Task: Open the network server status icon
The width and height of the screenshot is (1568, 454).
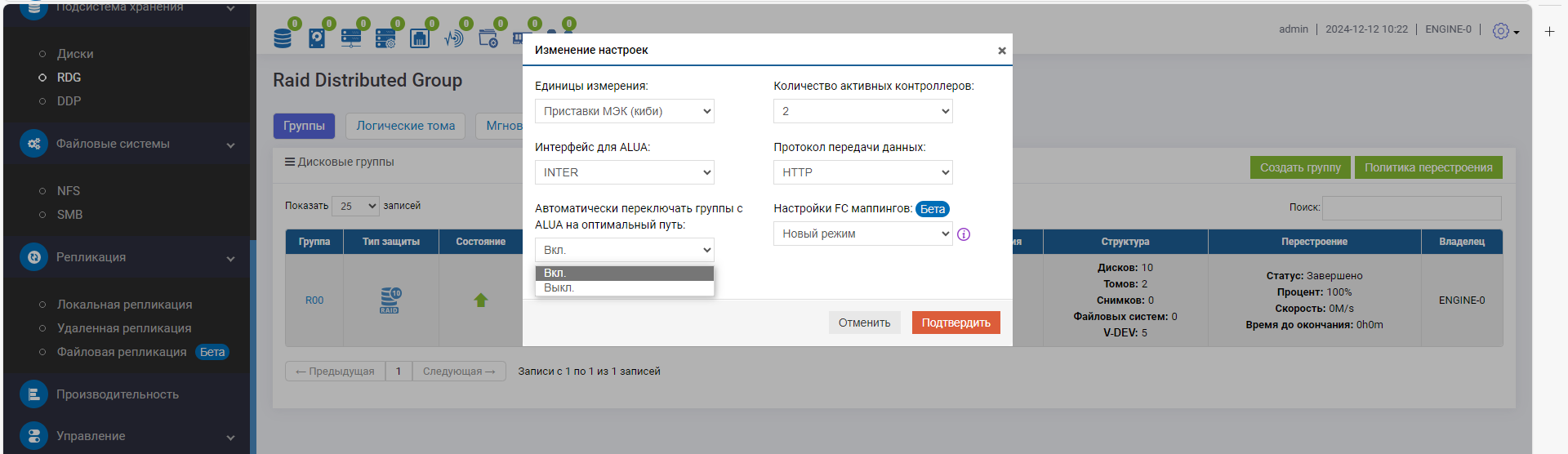Action: pos(351,38)
